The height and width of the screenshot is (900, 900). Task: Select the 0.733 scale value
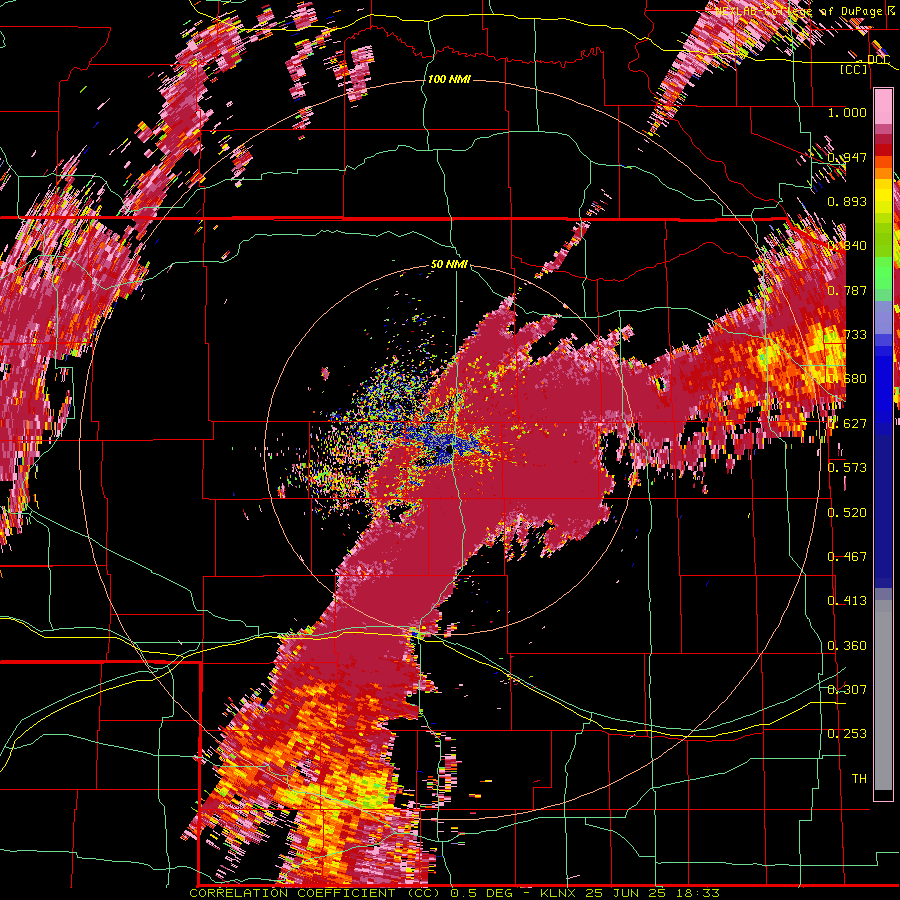[847, 335]
